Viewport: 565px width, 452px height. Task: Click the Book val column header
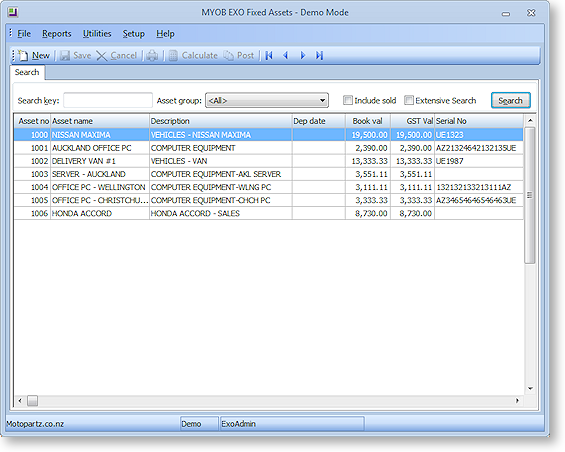tap(368, 121)
